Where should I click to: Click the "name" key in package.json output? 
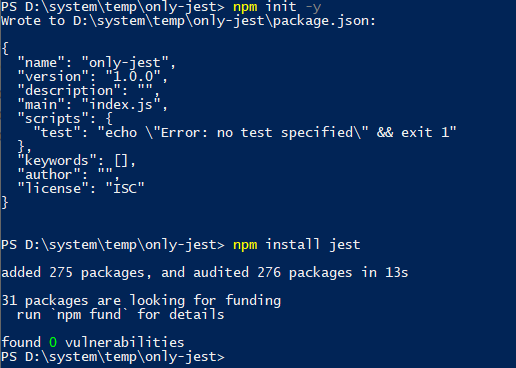(41, 63)
